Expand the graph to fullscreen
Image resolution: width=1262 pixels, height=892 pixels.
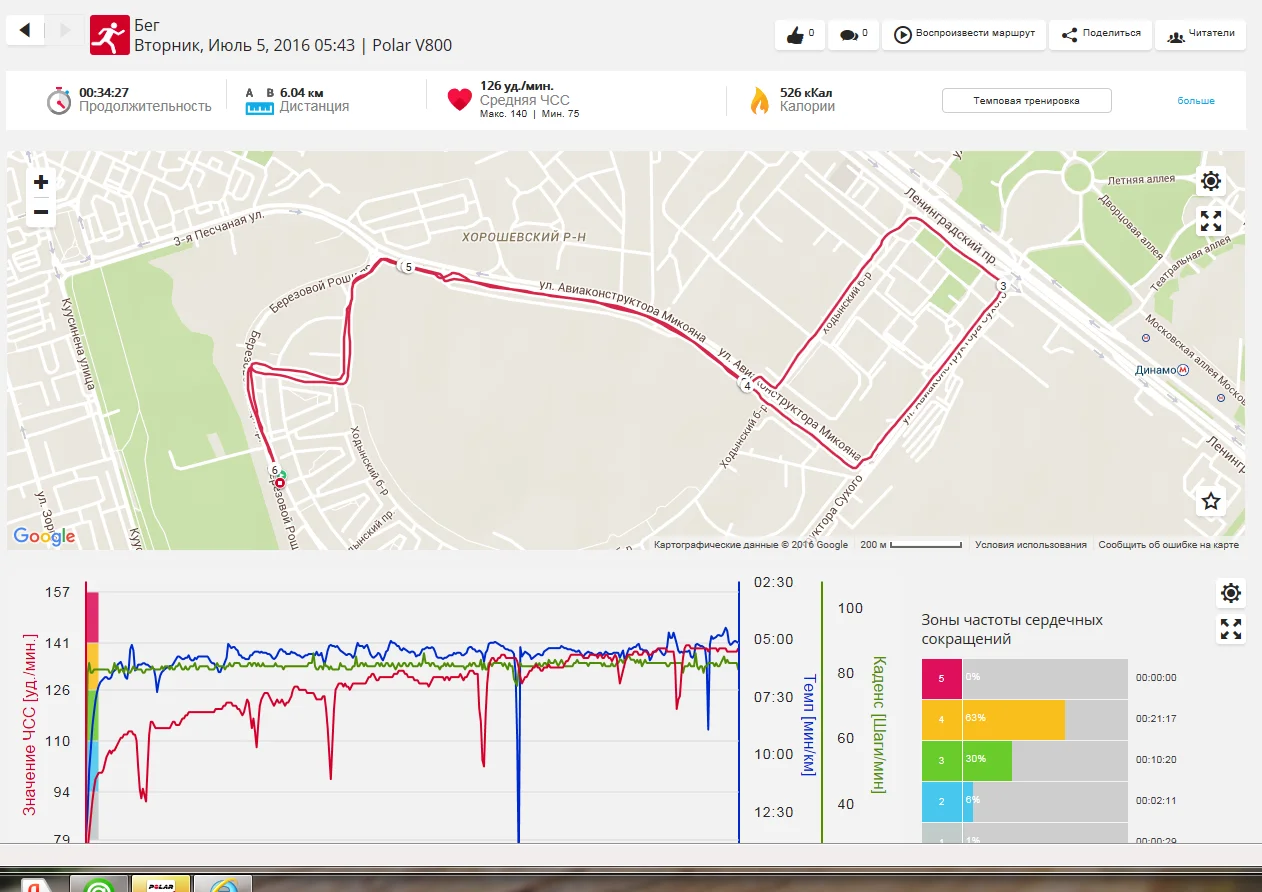[1231, 629]
